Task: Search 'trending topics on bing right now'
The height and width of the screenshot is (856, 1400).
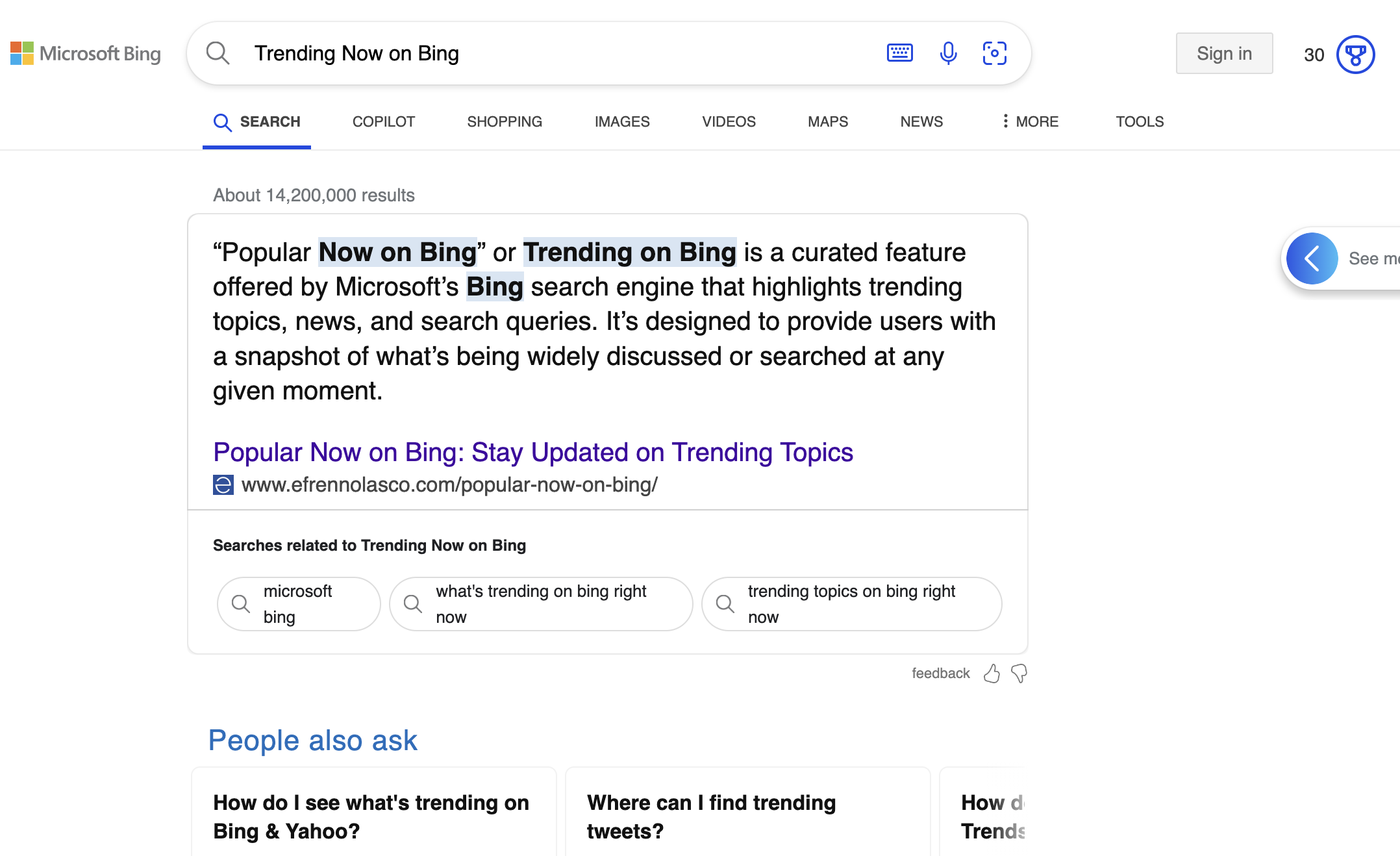Action: (x=851, y=604)
